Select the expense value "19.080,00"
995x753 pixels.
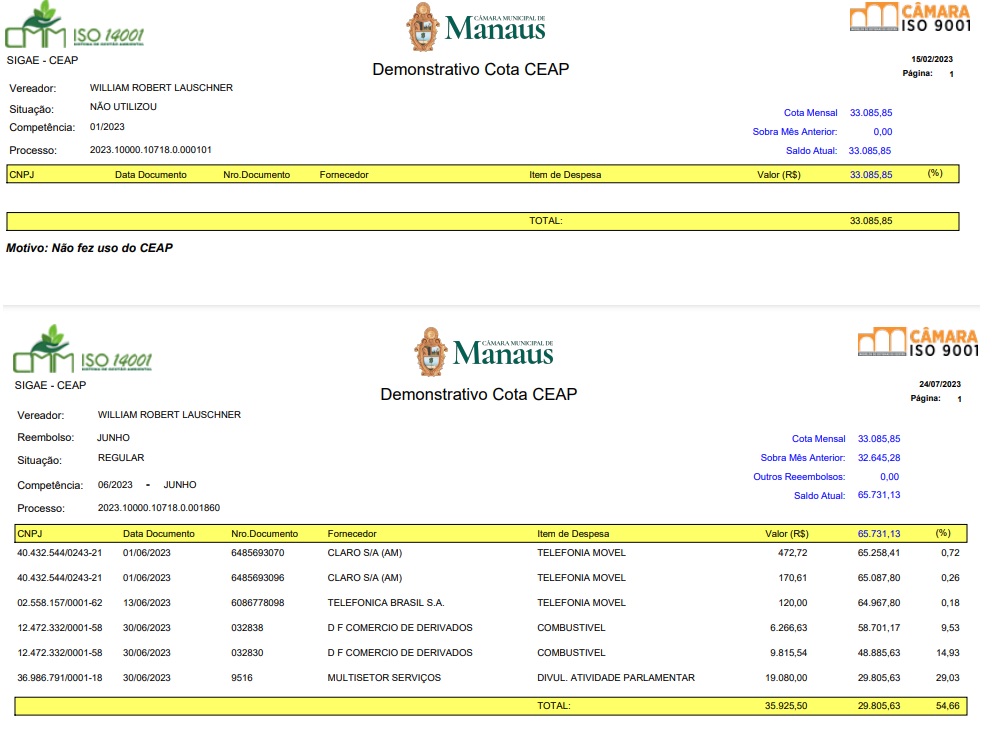point(786,678)
